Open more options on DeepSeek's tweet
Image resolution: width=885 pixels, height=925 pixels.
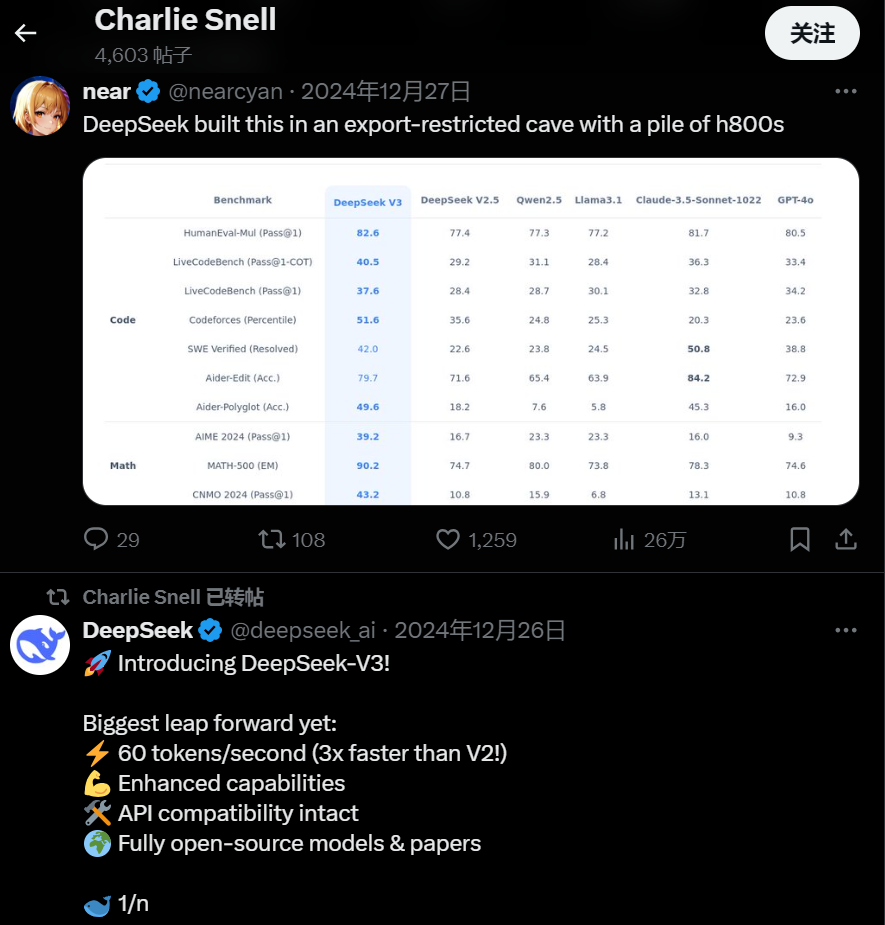846,630
